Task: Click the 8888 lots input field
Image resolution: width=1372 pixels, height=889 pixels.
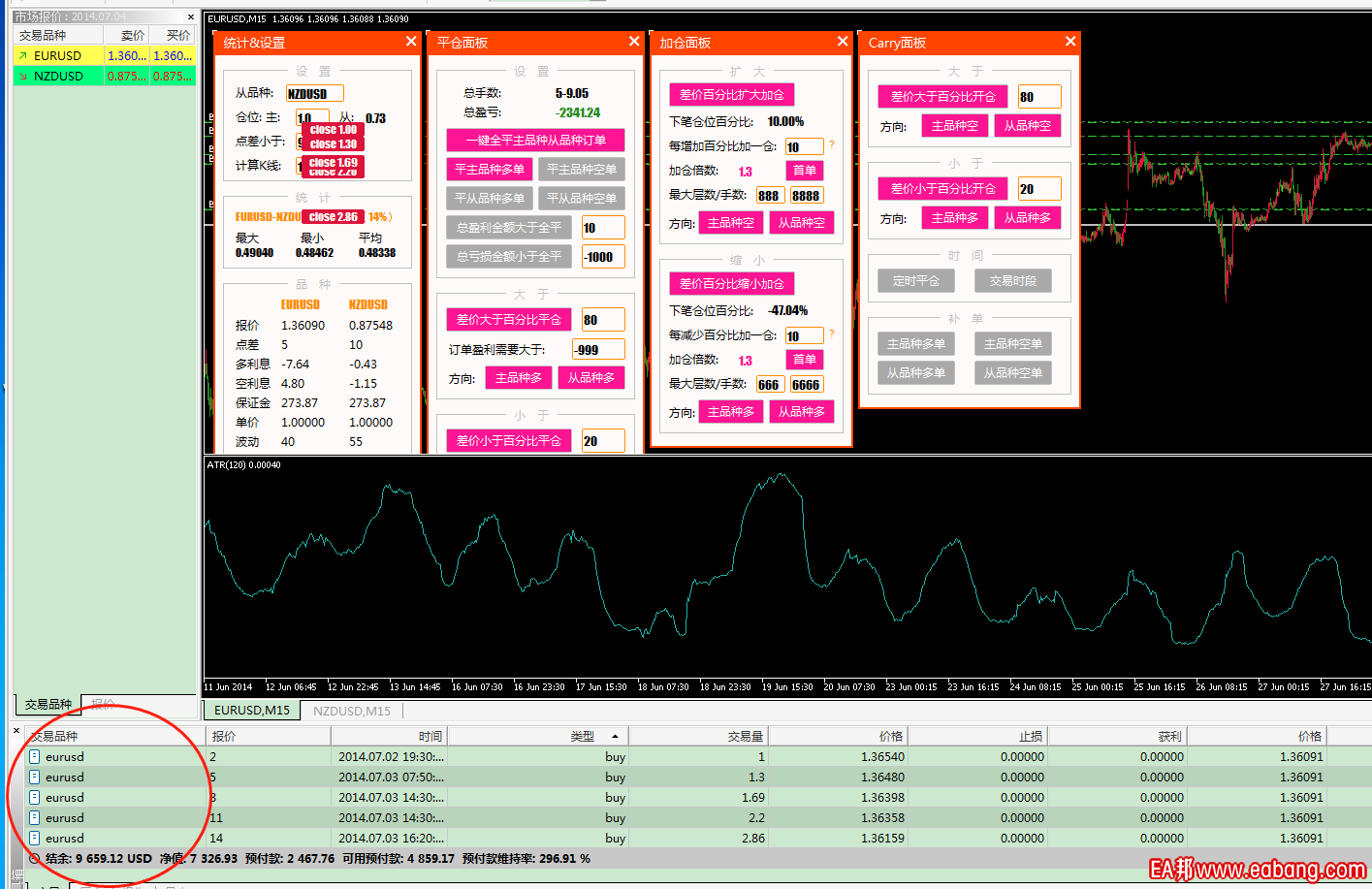Action: point(807,195)
